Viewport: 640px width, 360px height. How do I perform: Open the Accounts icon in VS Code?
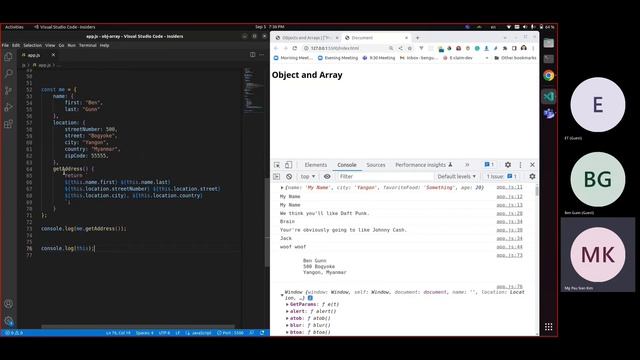coord(8,304)
